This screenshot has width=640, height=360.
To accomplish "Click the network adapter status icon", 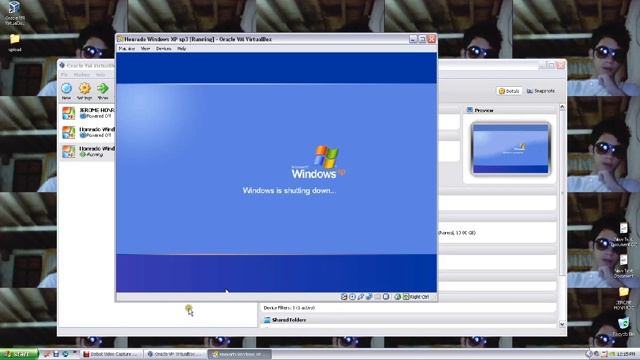I will [369, 297].
